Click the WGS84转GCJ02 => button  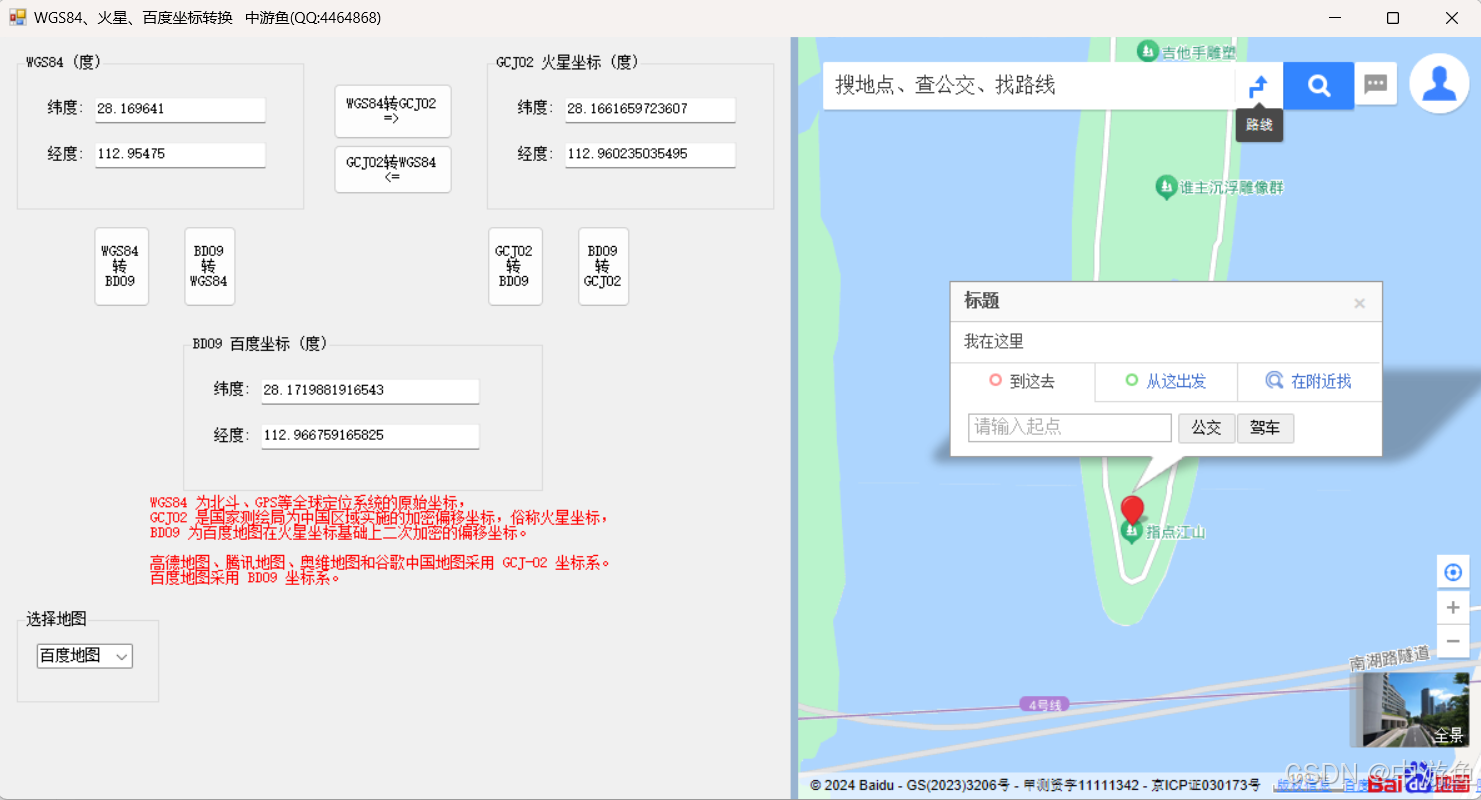coord(392,111)
